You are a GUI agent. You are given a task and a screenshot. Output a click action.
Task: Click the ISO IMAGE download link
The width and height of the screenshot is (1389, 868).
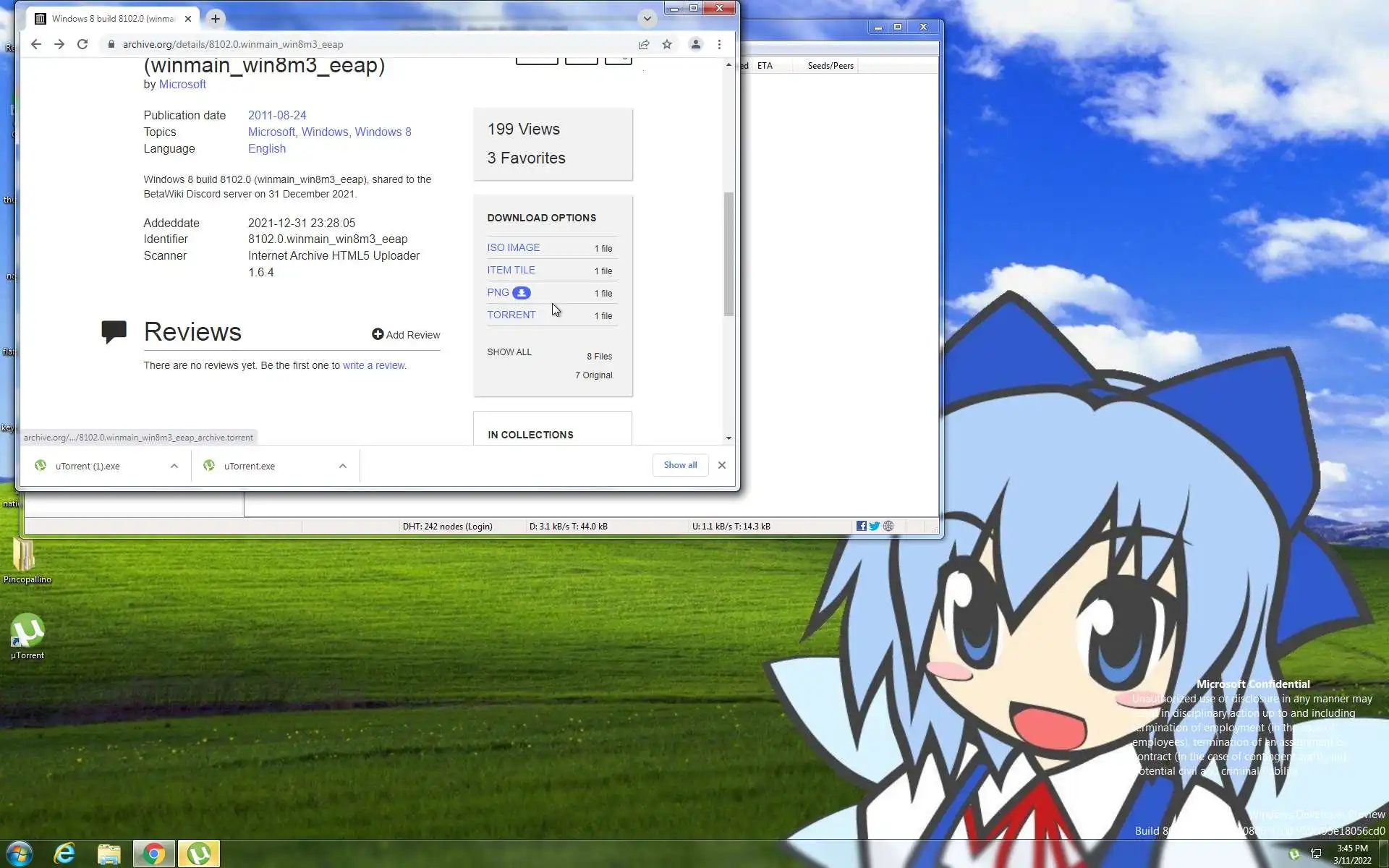(x=513, y=247)
